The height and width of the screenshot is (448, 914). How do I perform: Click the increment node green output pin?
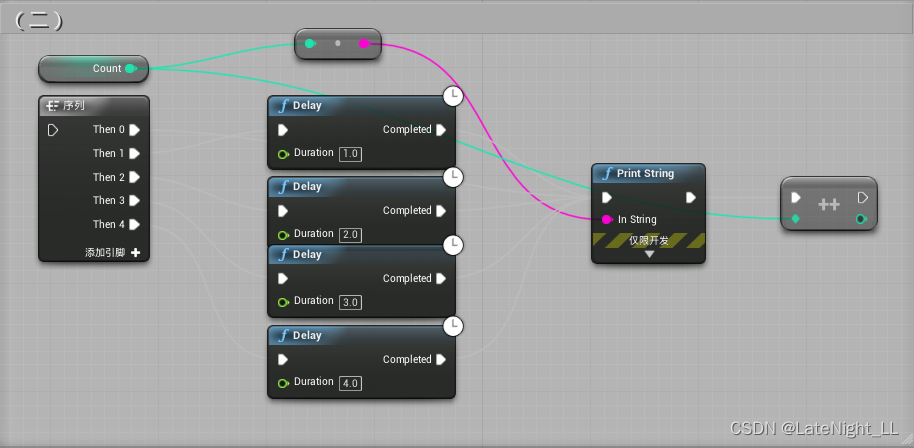click(x=862, y=219)
